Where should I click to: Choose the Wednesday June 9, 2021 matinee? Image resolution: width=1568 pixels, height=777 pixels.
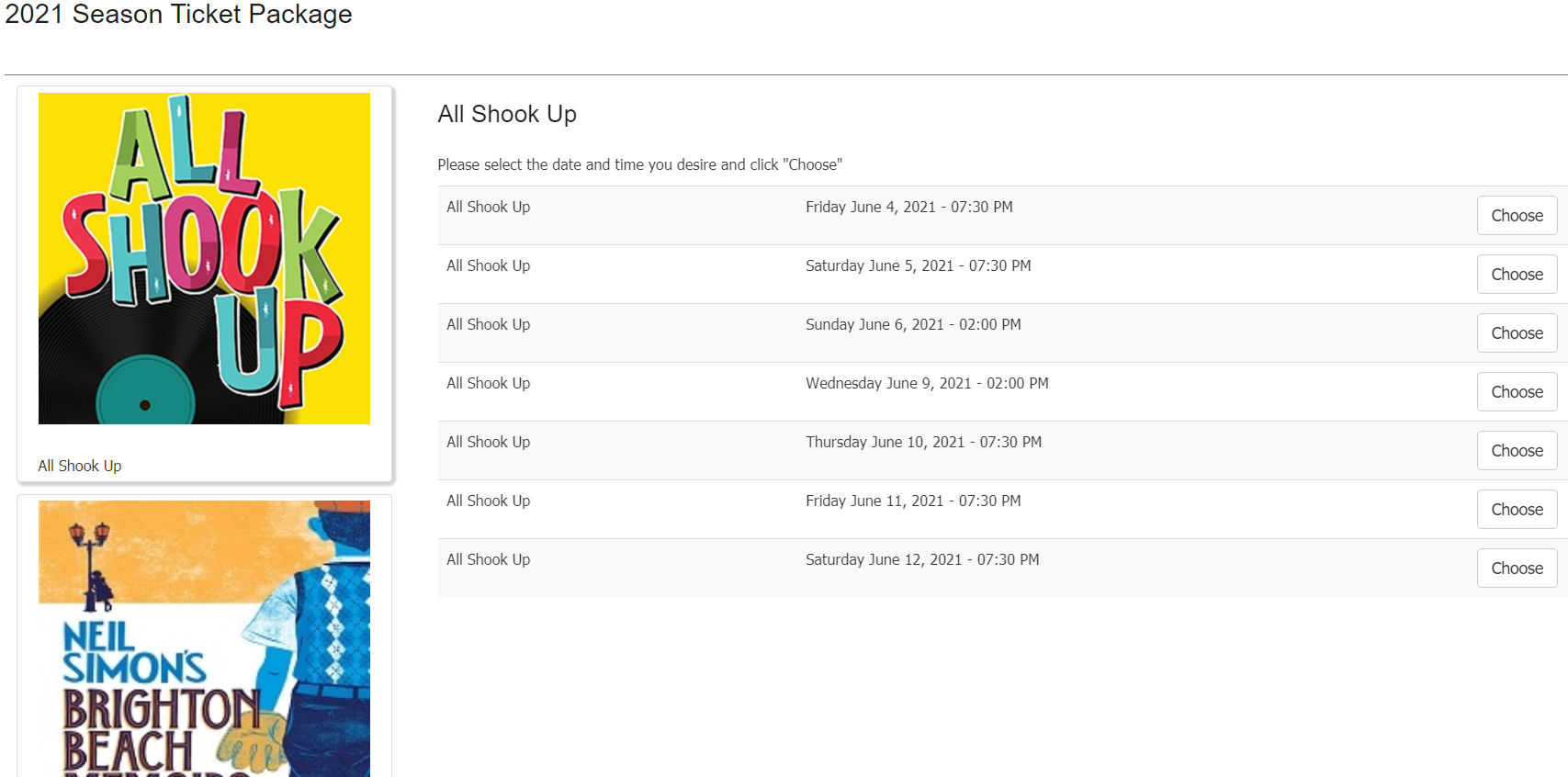[1517, 392]
